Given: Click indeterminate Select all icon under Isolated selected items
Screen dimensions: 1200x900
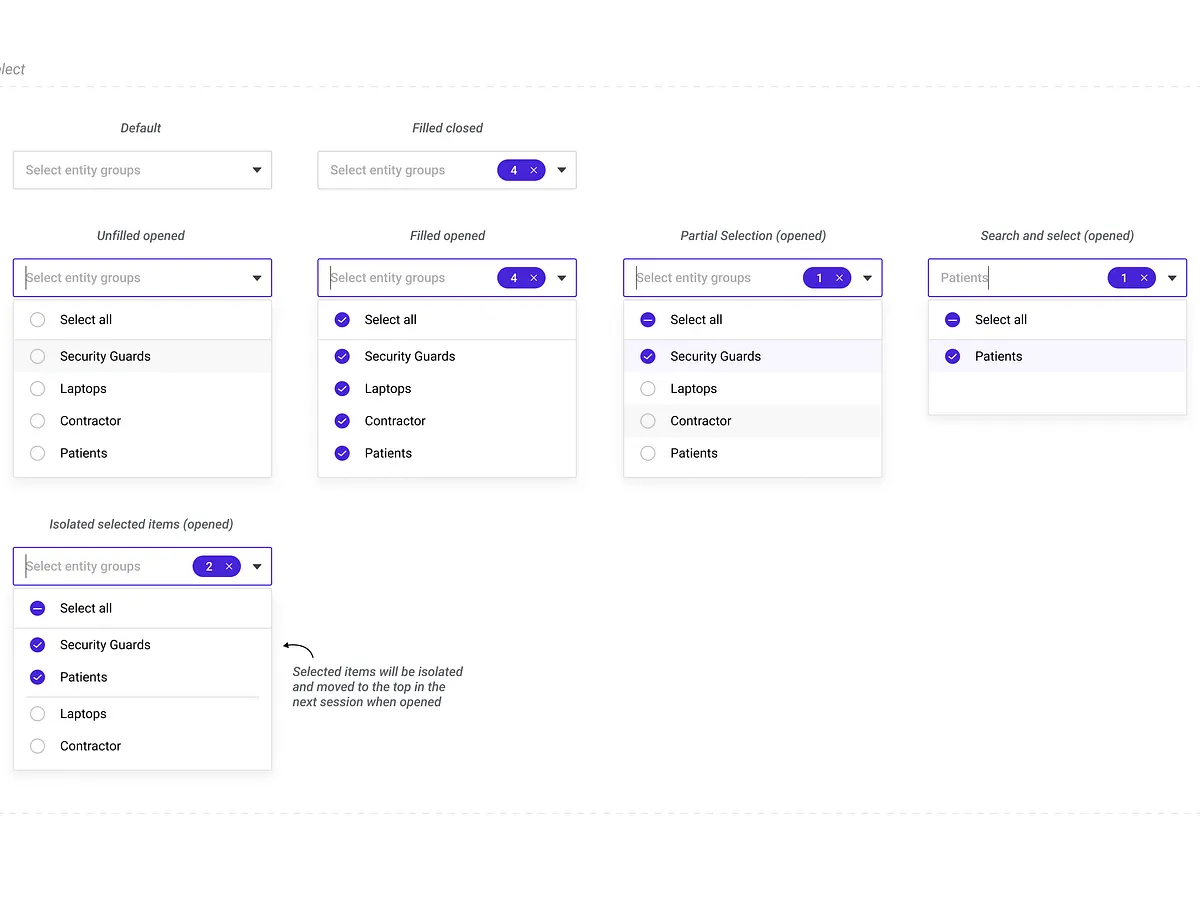Looking at the screenshot, I should point(38,608).
